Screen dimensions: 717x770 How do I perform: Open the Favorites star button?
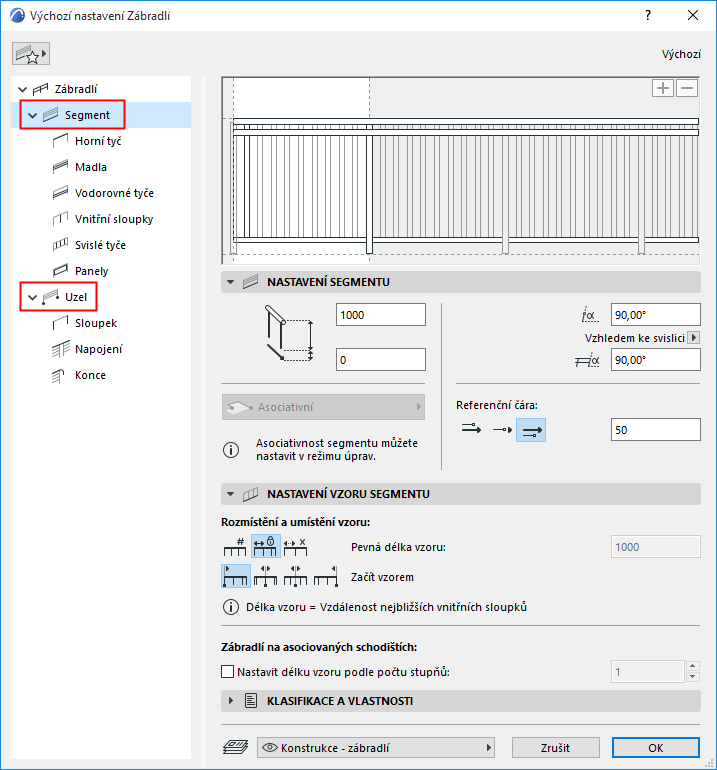pos(31,54)
